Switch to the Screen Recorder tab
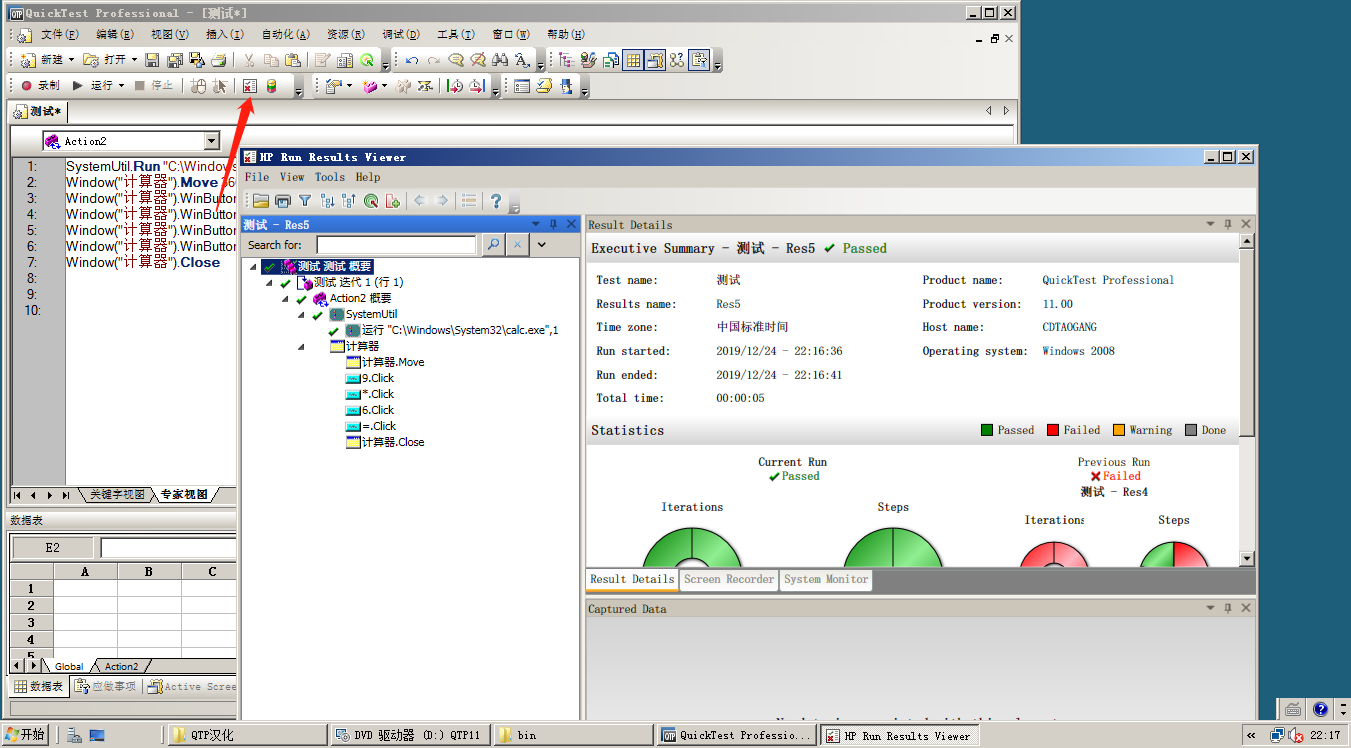 [x=729, y=579]
